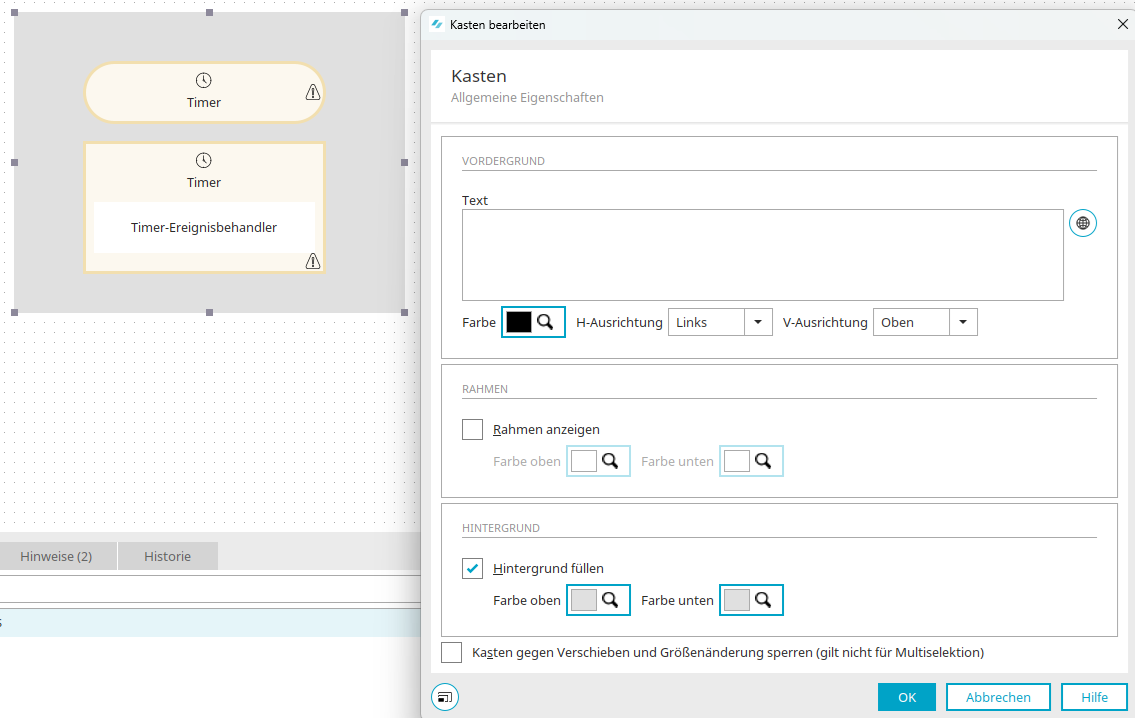Click the Abbrechen button
Image resolution: width=1135 pixels, height=718 pixels.
coord(998,697)
